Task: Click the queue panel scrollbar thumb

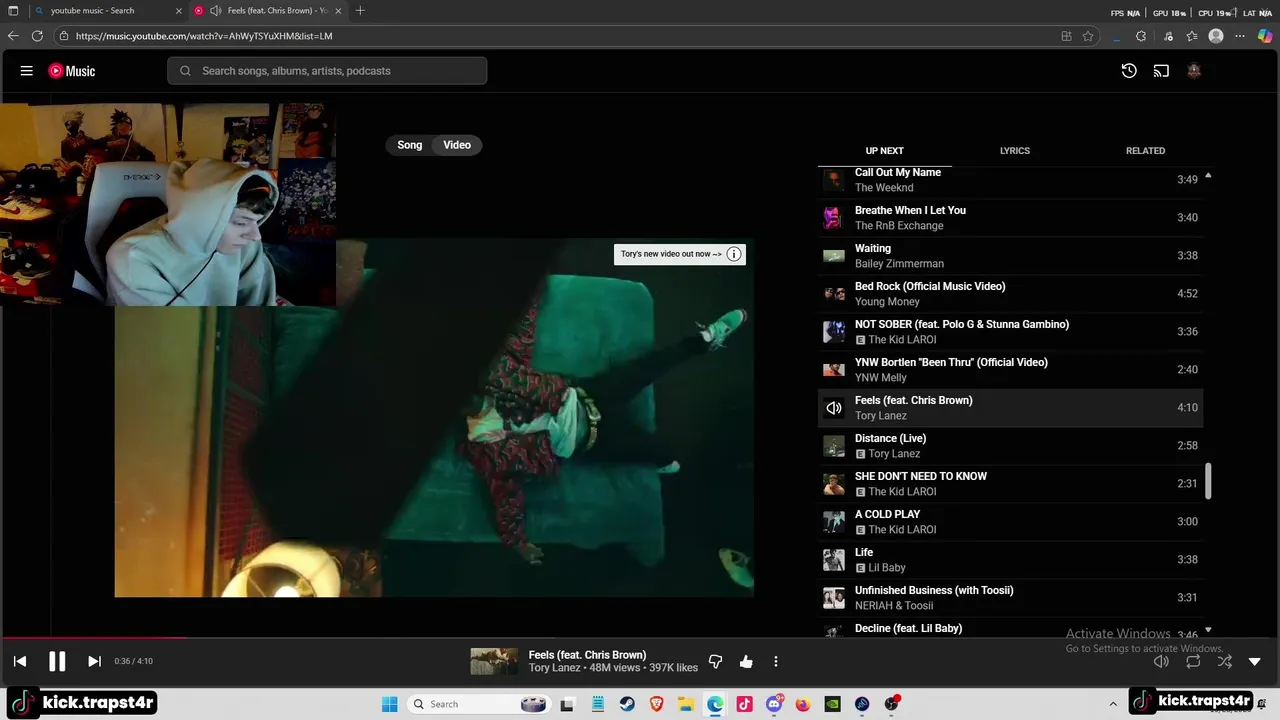Action: click(1208, 481)
